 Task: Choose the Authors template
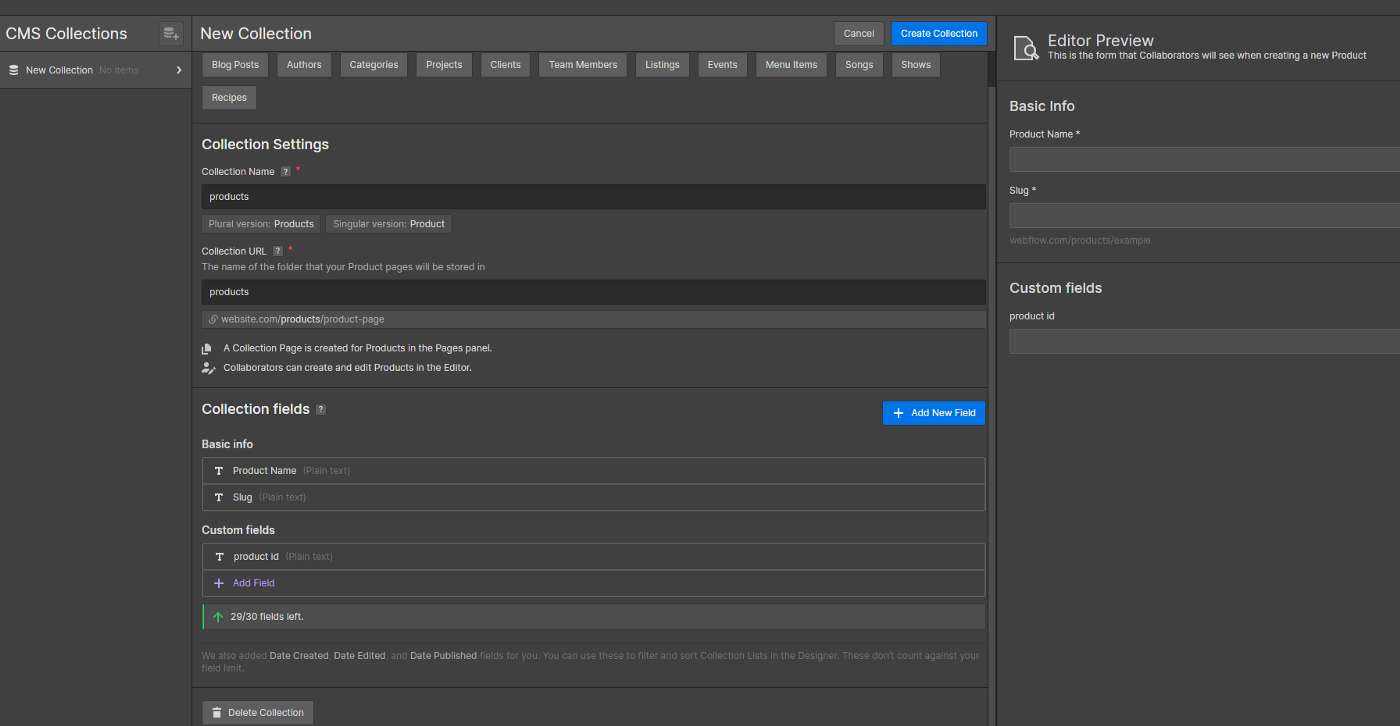click(304, 65)
